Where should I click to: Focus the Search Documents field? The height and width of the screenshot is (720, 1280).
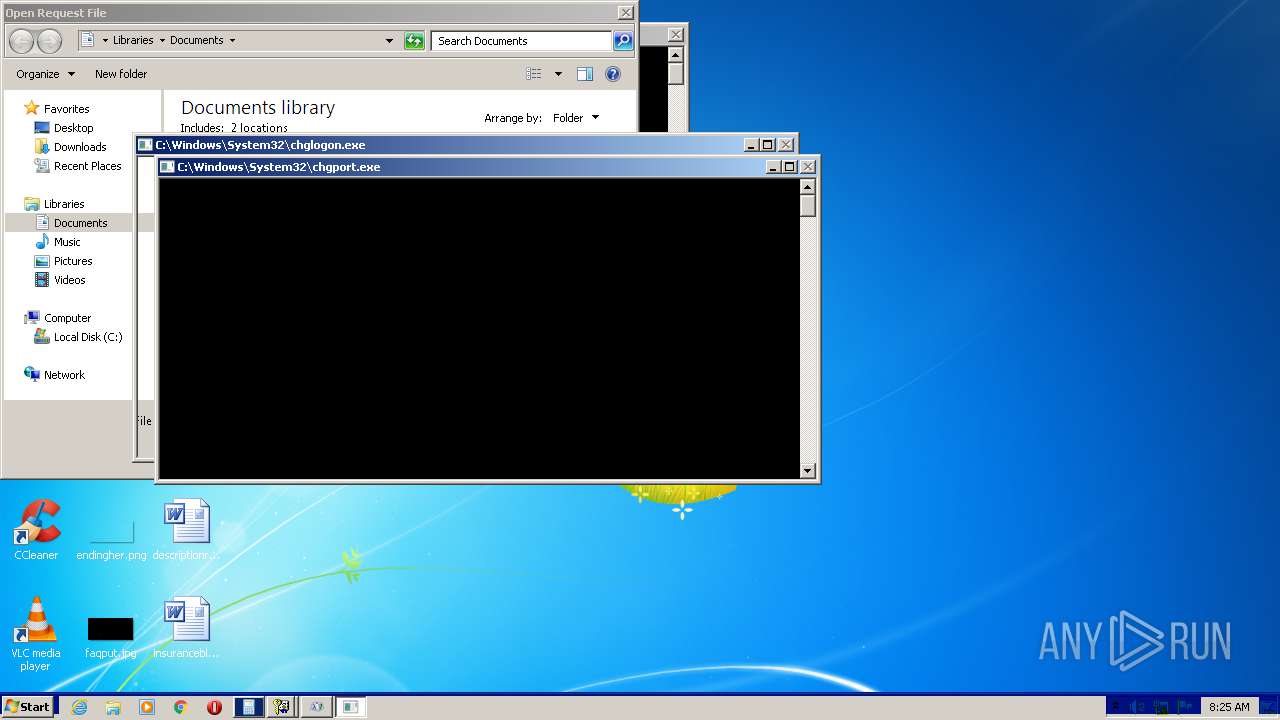pos(521,41)
